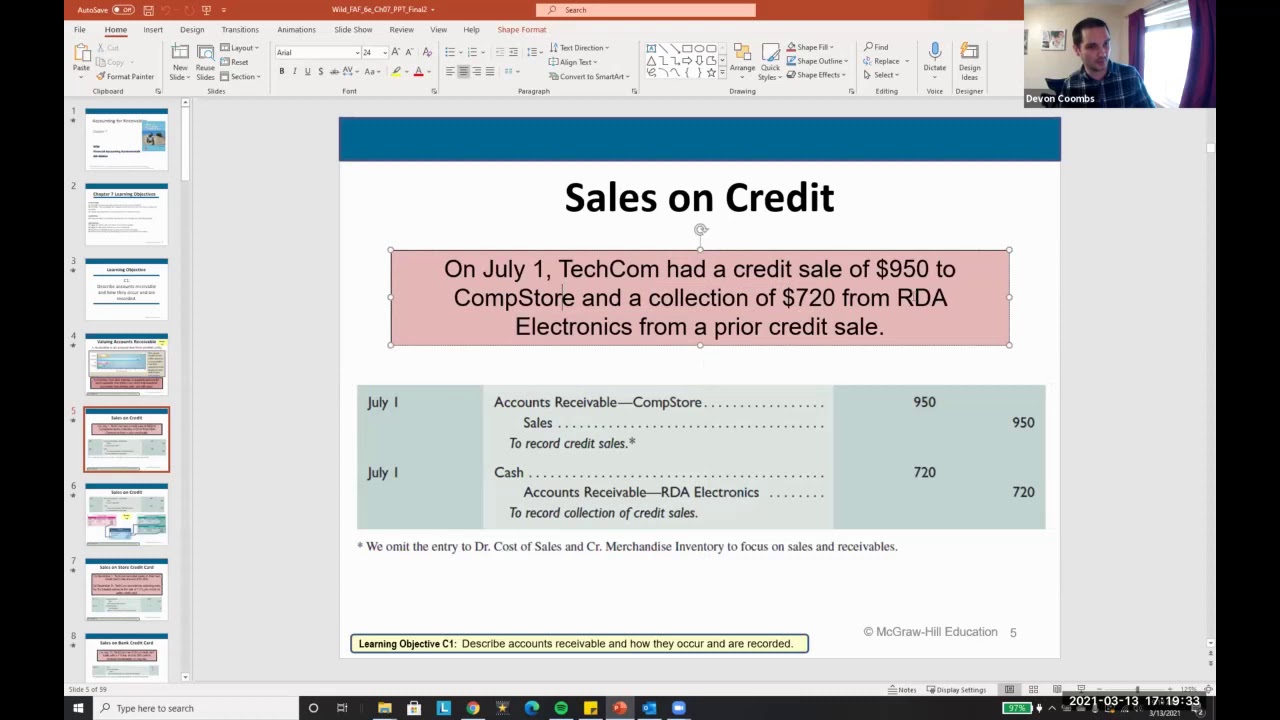Viewport: 1280px width, 720px height.
Task: Open the font name combo box
Action: tap(316, 52)
